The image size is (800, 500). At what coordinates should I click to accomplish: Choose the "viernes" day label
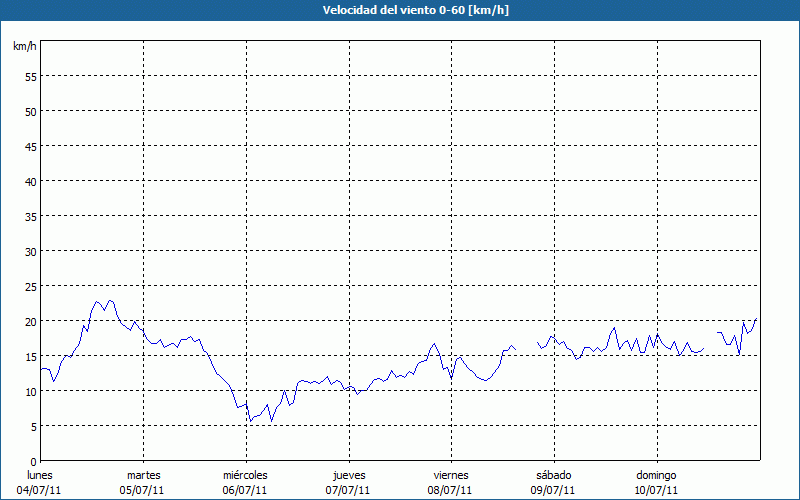coord(451,475)
